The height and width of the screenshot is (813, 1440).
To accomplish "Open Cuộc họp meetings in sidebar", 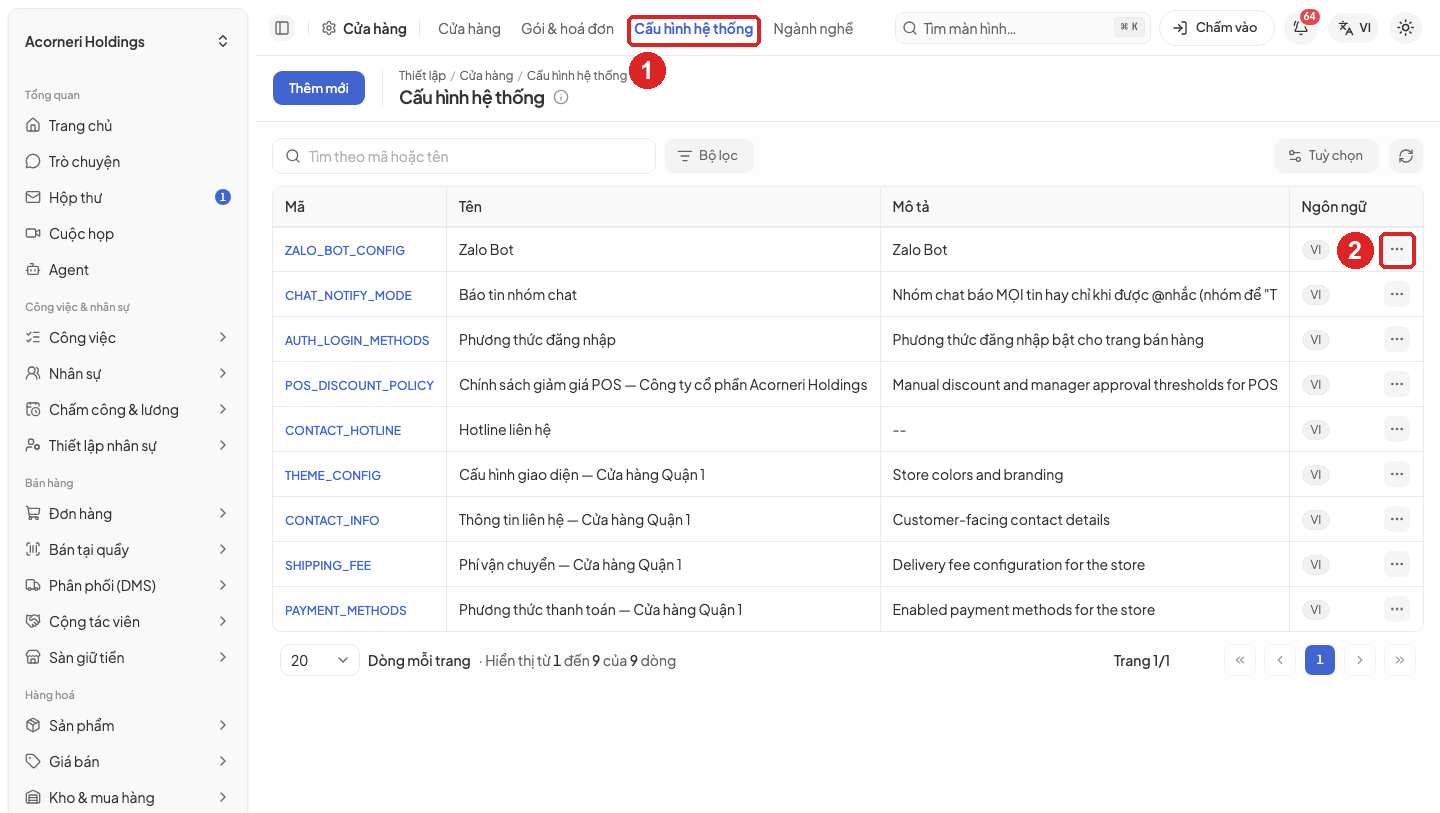I will coord(128,234).
